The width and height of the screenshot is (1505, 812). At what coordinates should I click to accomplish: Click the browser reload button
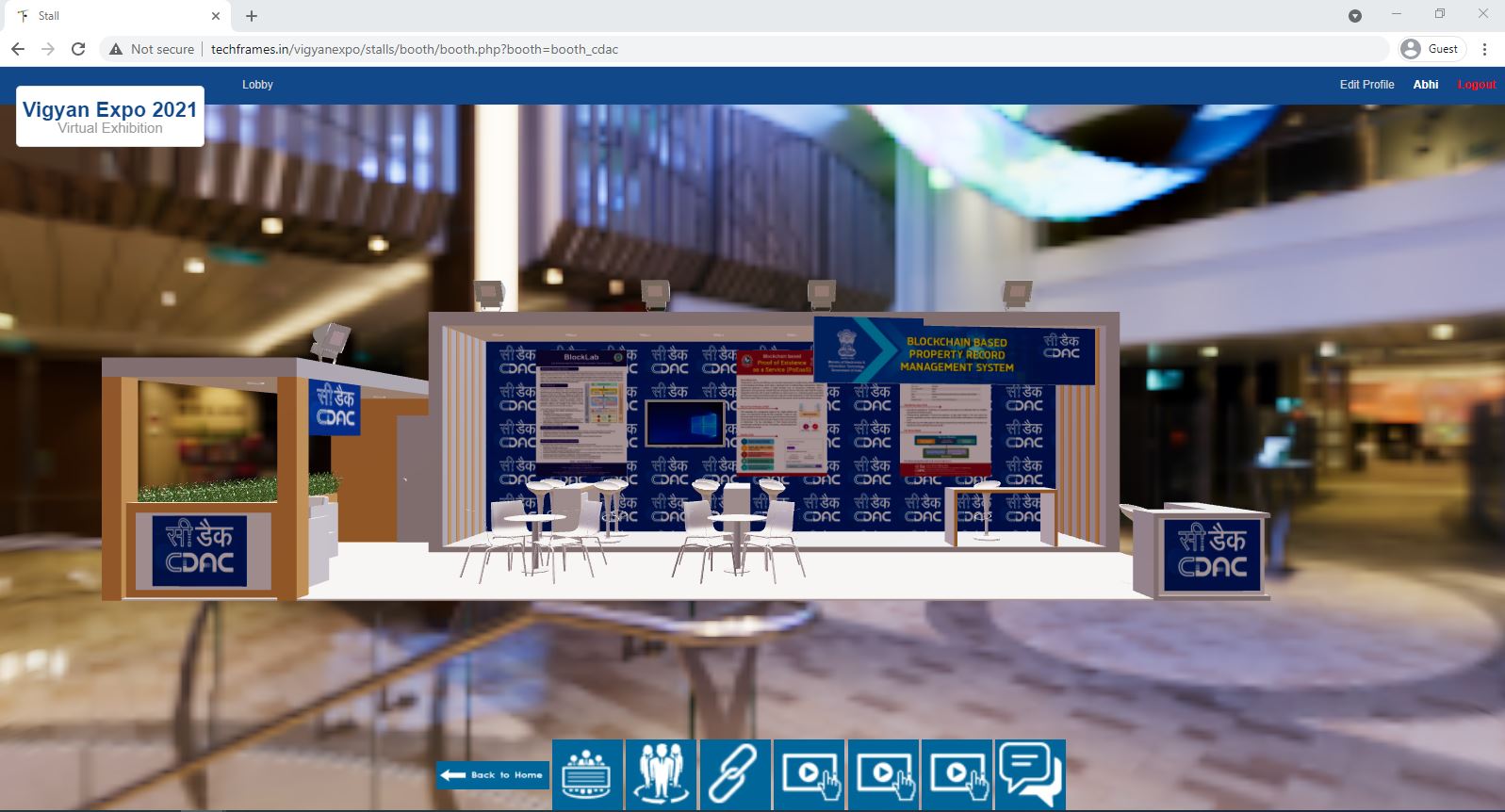click(78, 49)
